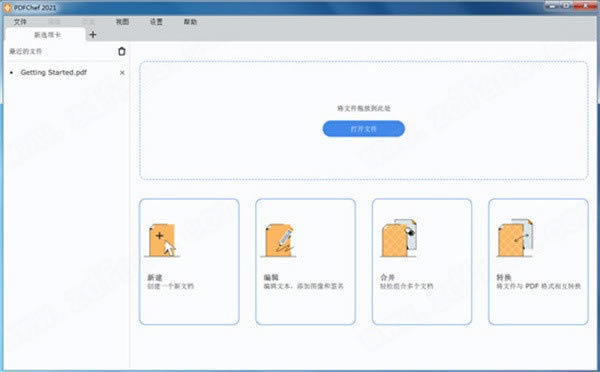The image size is (600, 372).
Task: Add a new tab with the plus icon
Action: pos(93,35)
